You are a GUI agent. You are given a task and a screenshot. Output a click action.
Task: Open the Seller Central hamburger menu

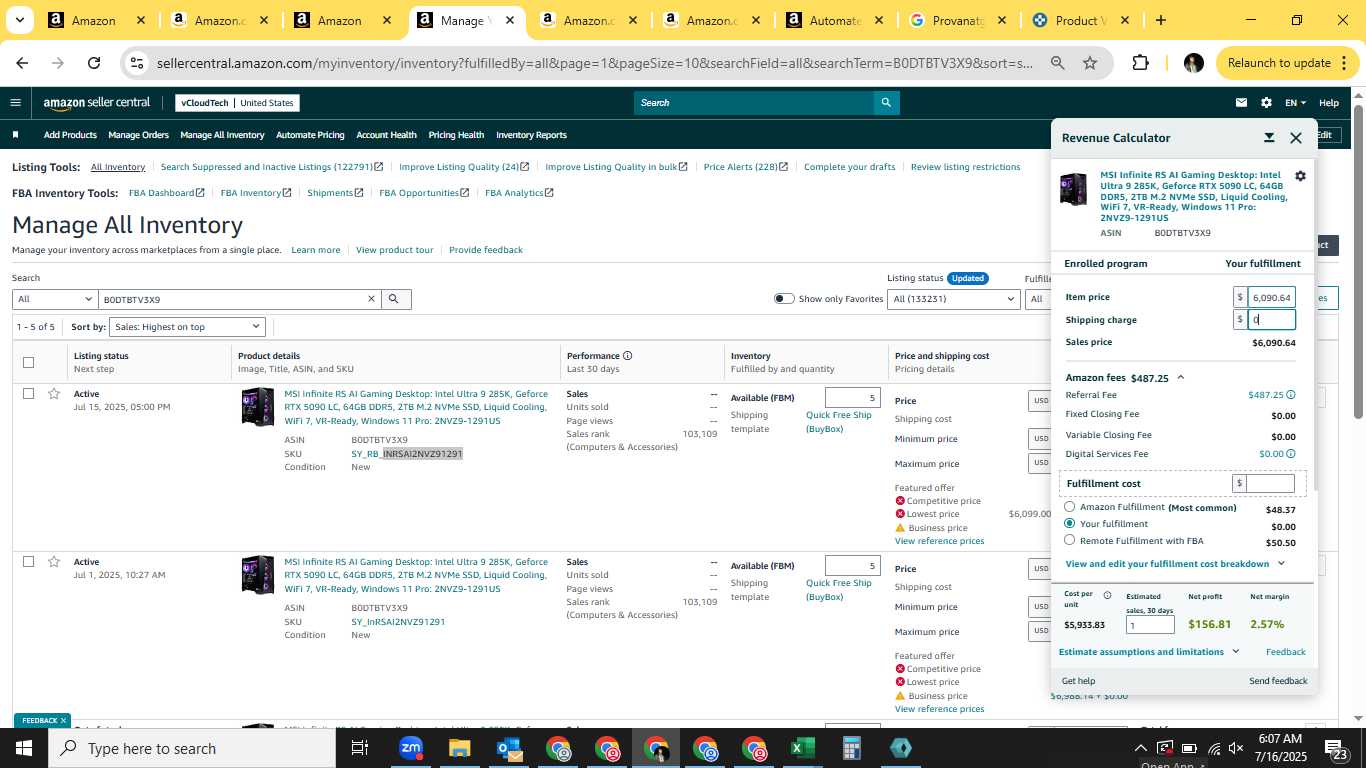coord(15,102)
